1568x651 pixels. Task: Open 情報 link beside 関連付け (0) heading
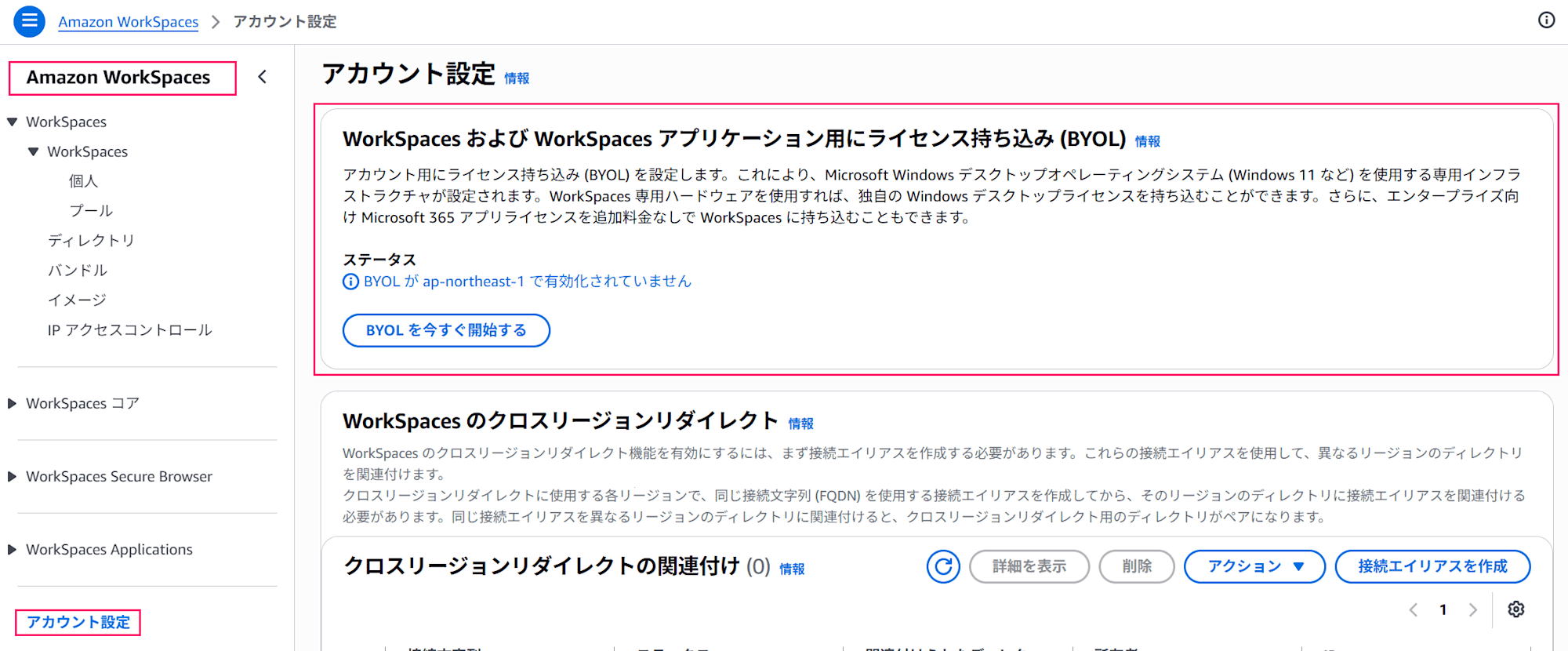(x=792, y=569)
